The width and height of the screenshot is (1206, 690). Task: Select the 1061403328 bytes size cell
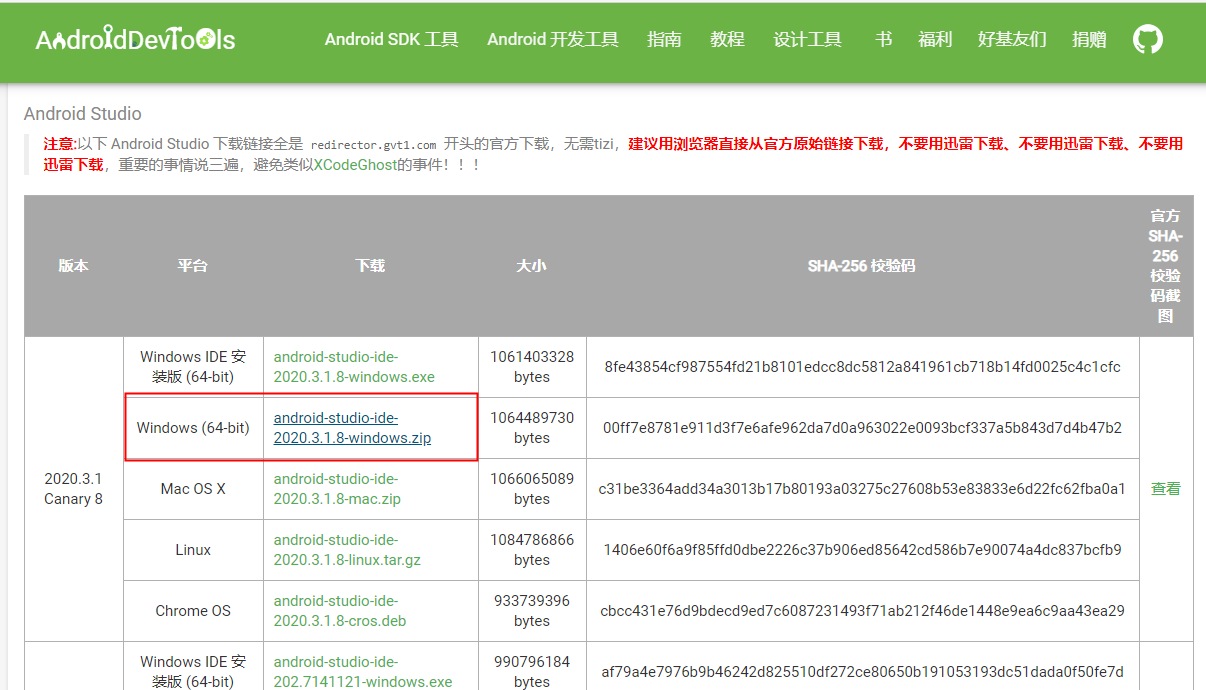coord(532,367)
